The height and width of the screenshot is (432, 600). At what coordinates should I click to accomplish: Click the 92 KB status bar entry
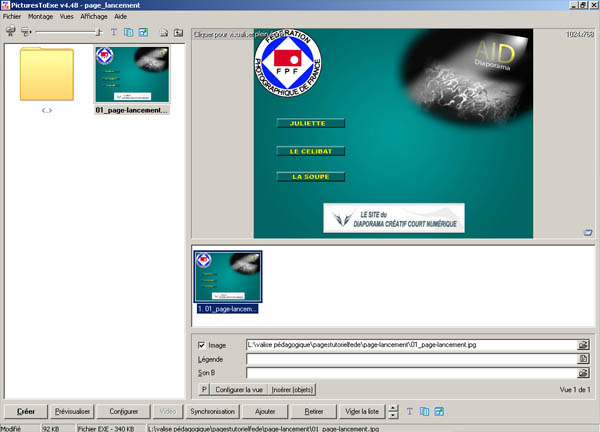point(51,429)
